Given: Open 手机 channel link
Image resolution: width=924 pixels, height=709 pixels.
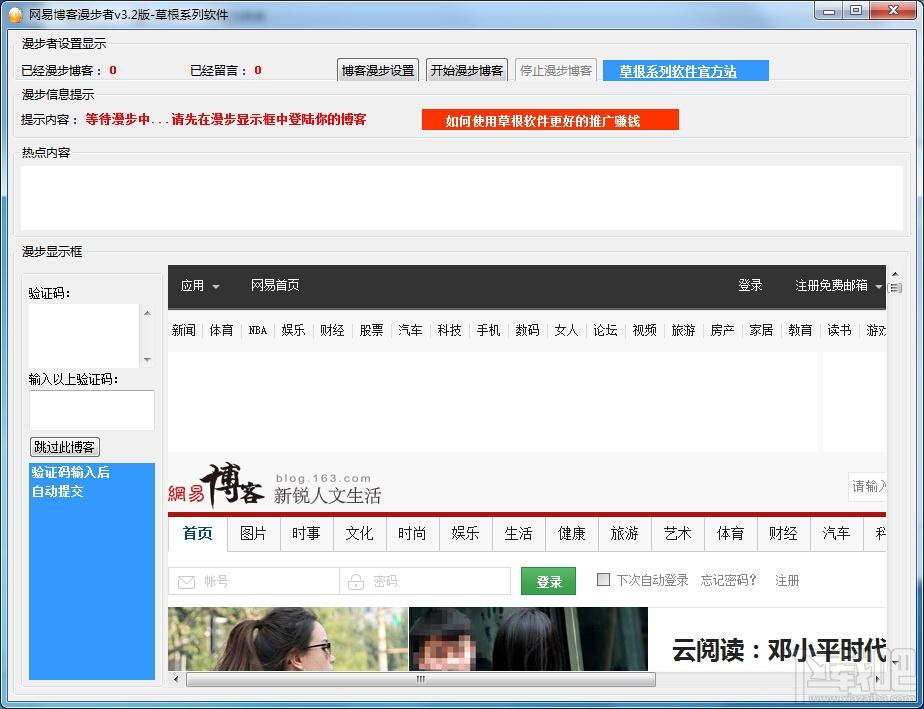Looking at the screenshot, I should click(x=488, y=330).
